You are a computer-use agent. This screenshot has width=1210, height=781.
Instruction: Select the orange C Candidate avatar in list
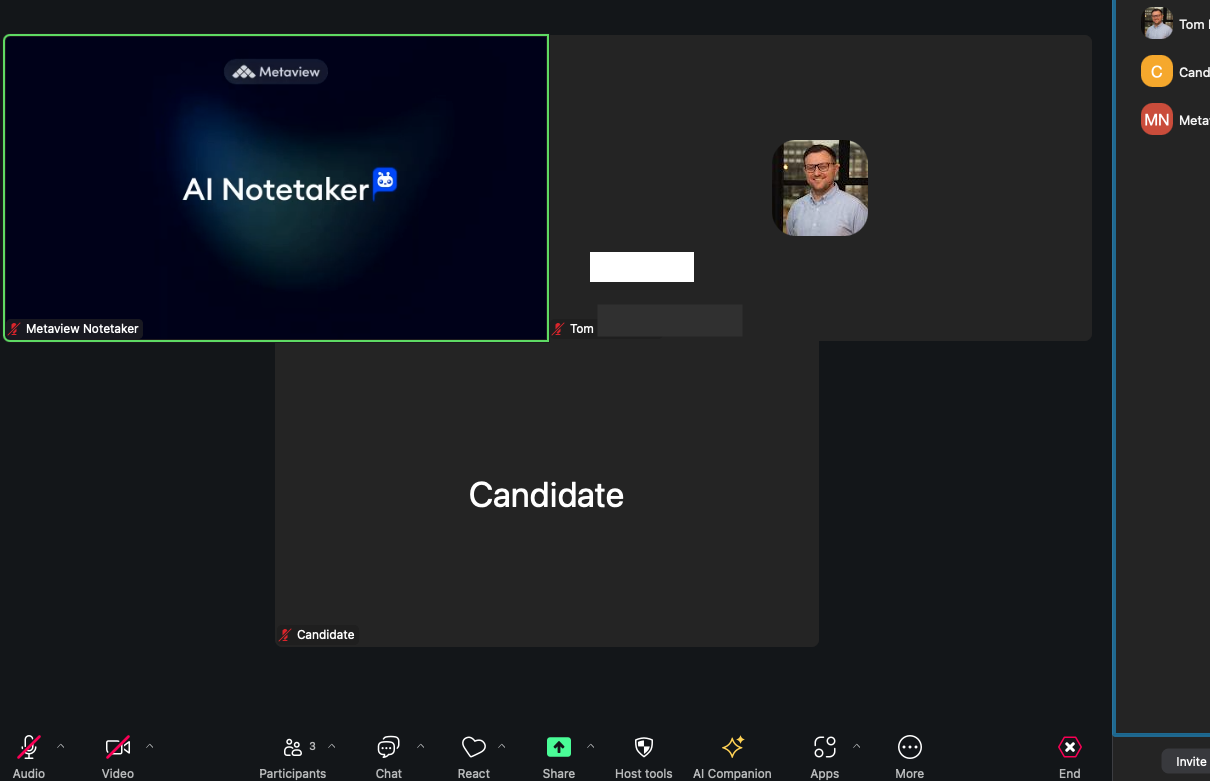point(1157,72)
